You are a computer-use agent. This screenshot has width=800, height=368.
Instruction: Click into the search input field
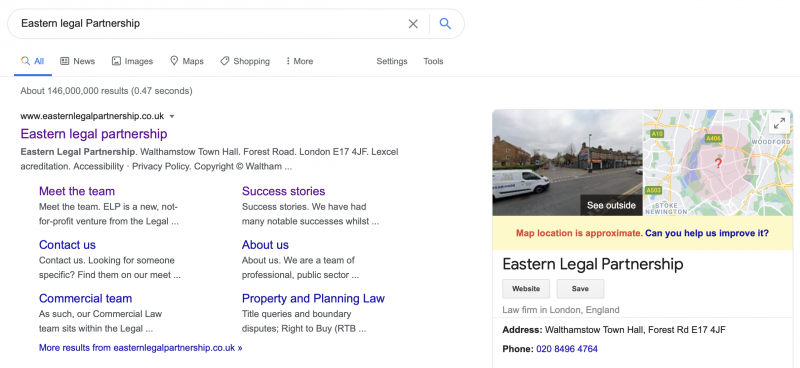pyautogui.click(x=209, y=23)
